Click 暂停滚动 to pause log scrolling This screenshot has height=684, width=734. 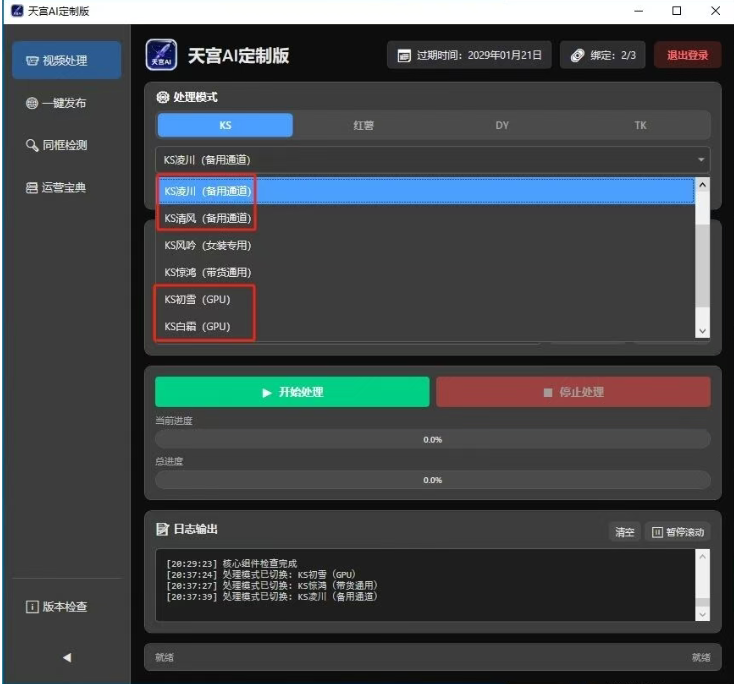point(678,532)
